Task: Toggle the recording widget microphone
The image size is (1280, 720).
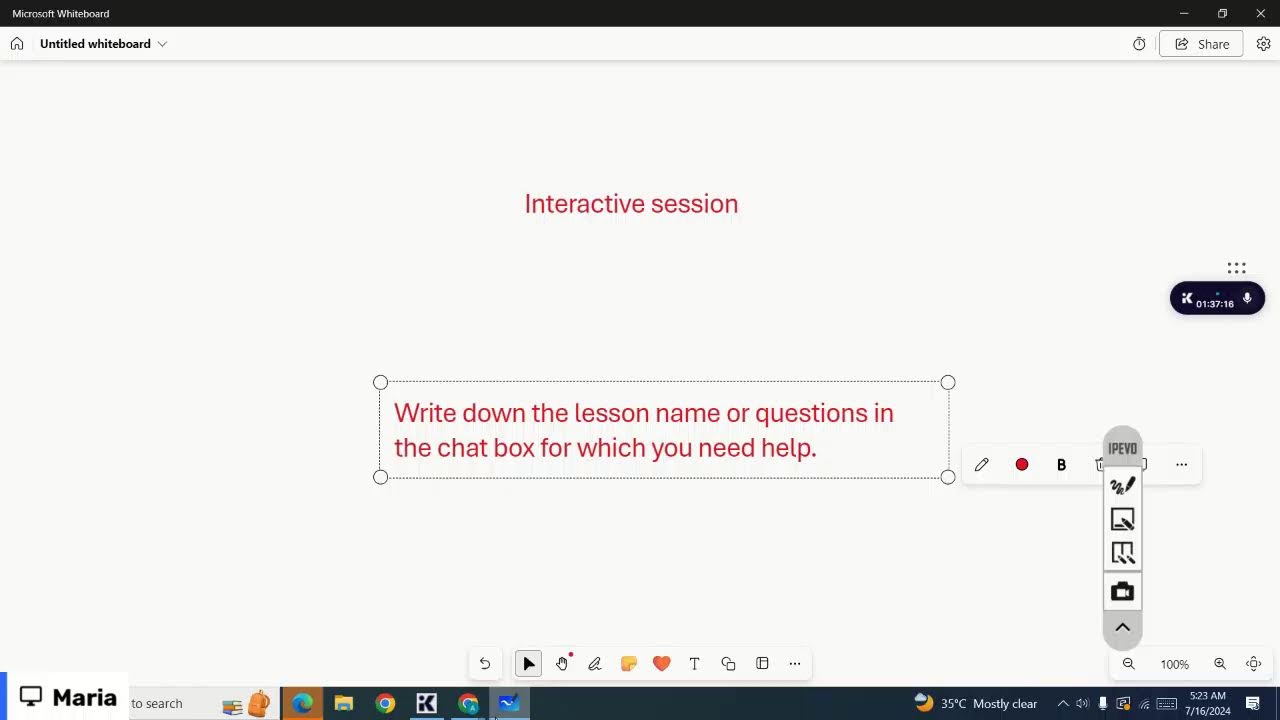Action: pos(1247,298)
